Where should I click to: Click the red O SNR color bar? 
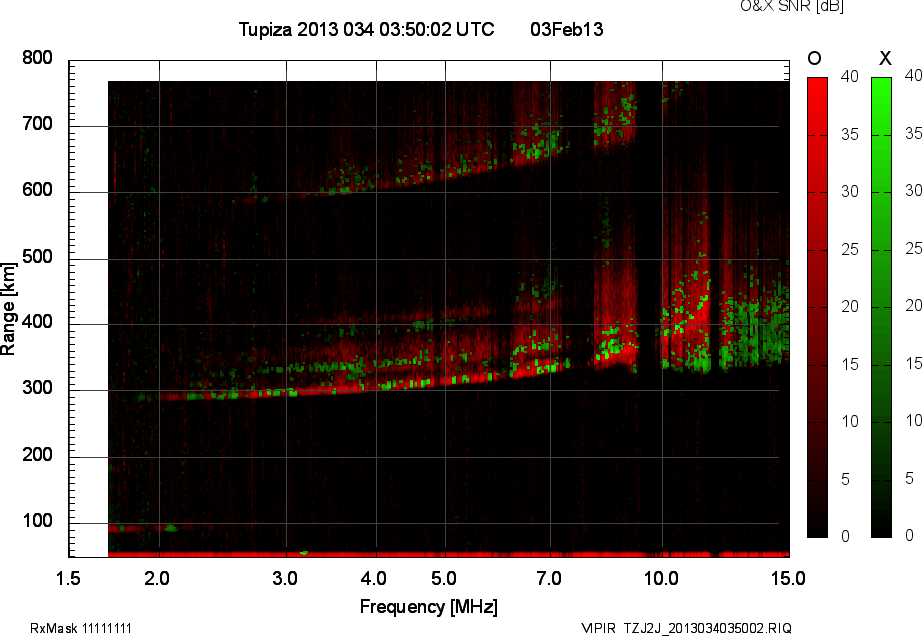(818, 307)
